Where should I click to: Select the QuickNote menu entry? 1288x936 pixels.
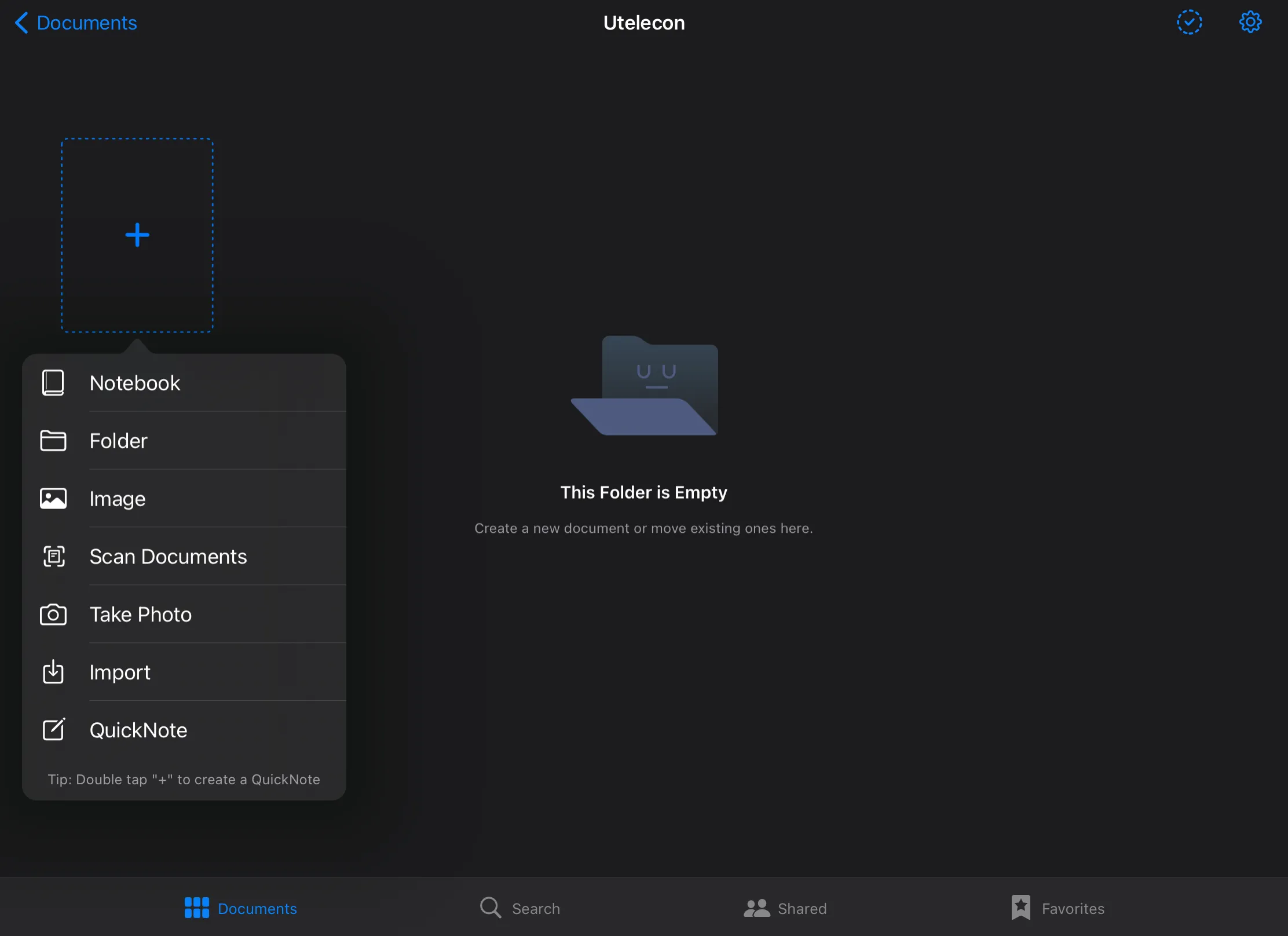(x=138, y=730)
